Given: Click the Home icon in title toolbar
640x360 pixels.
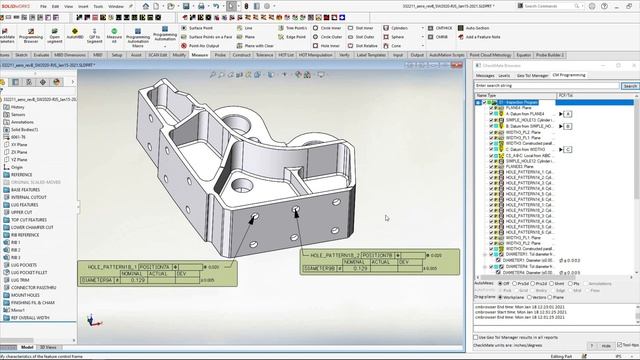Looking at the screenshot, I should point(146,6).
